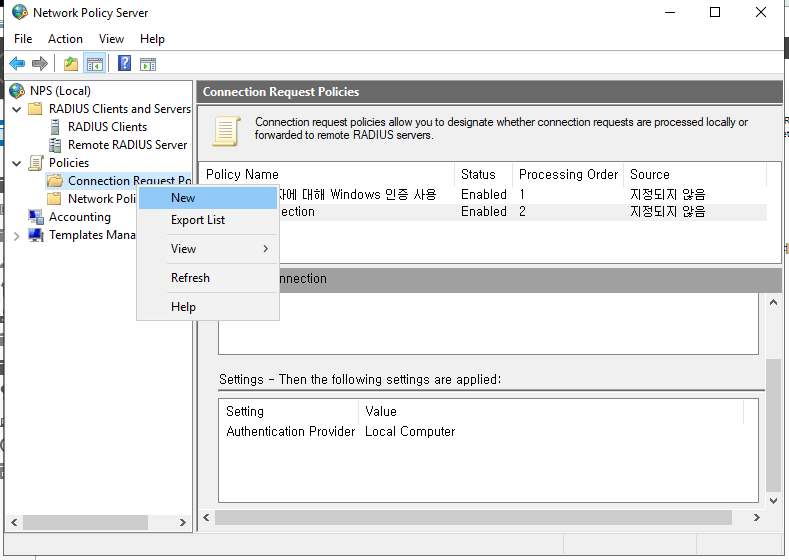Screen dimensions: 789x560
Task: Click the NPS (Local) globe icon
Action: 17,91
